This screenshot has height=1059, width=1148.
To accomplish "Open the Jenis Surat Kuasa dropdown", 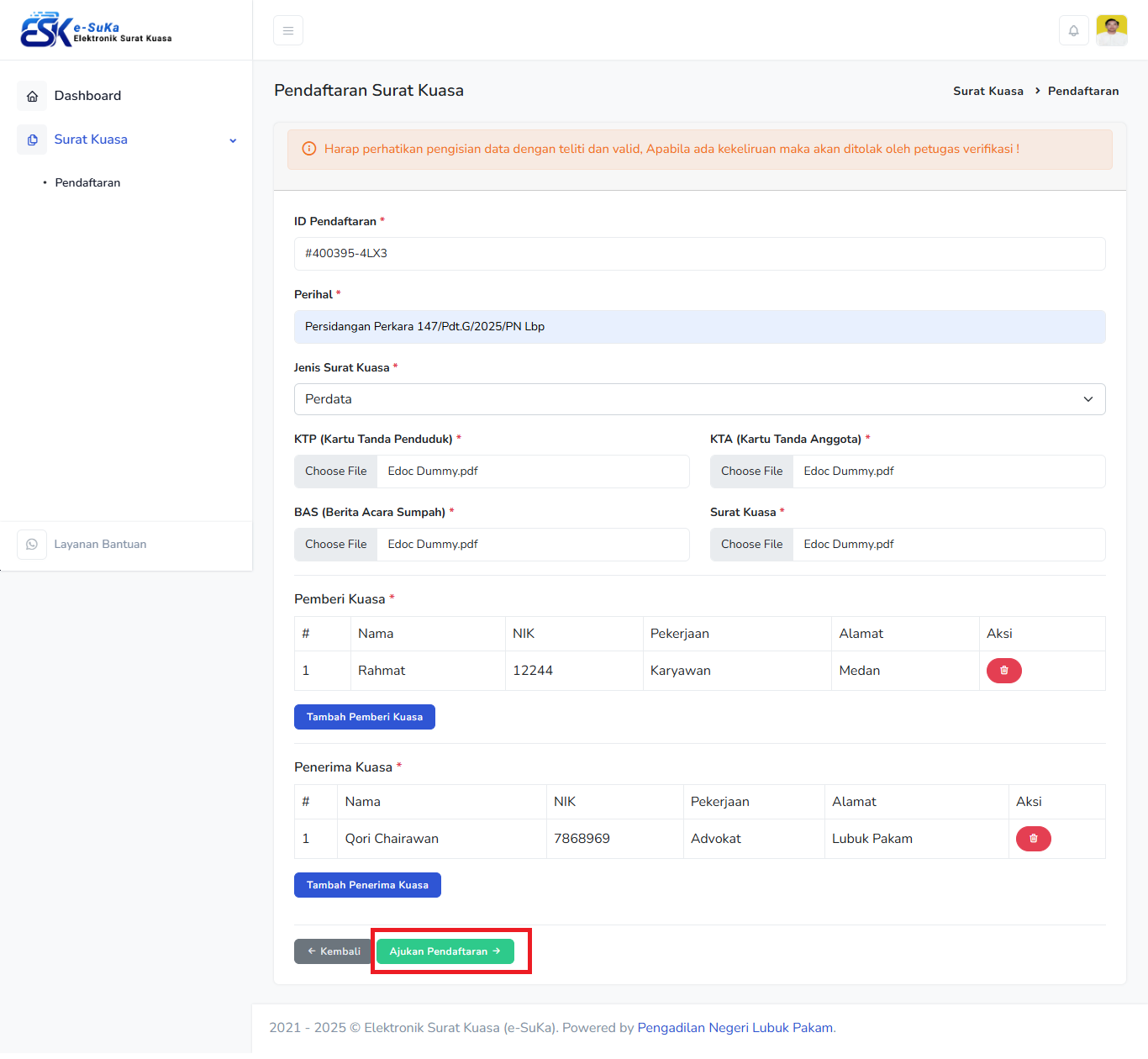I will click(699, 399).
